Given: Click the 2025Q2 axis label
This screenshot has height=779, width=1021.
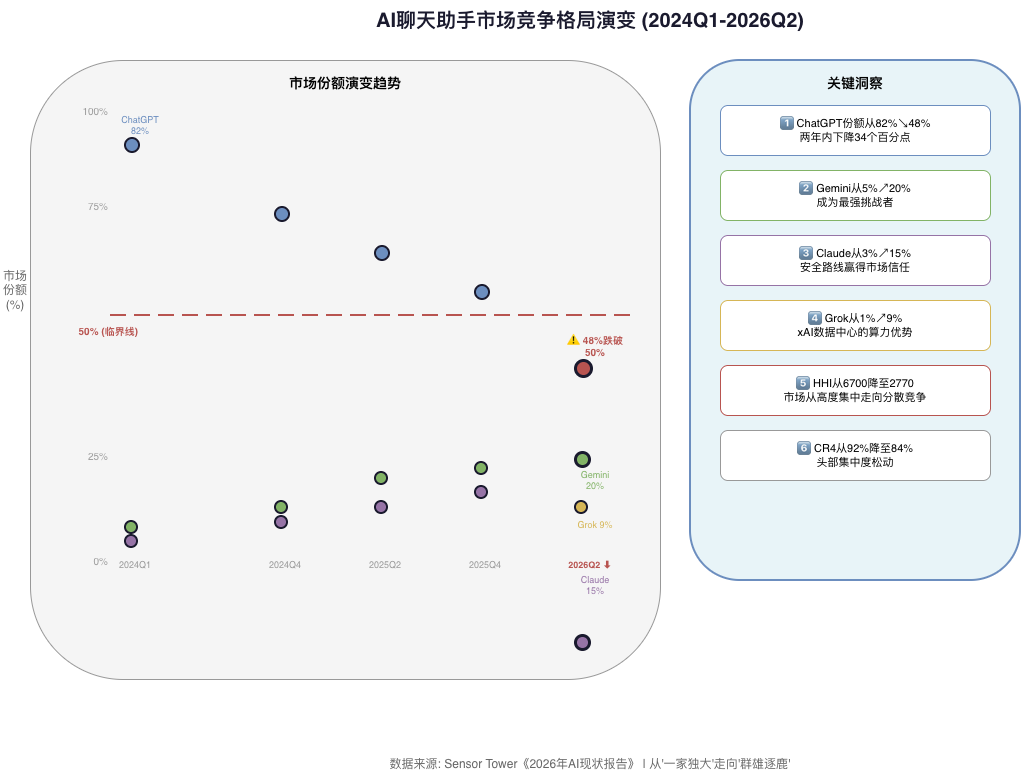Looking at the screenshot, I should click(x=385, y=565).
